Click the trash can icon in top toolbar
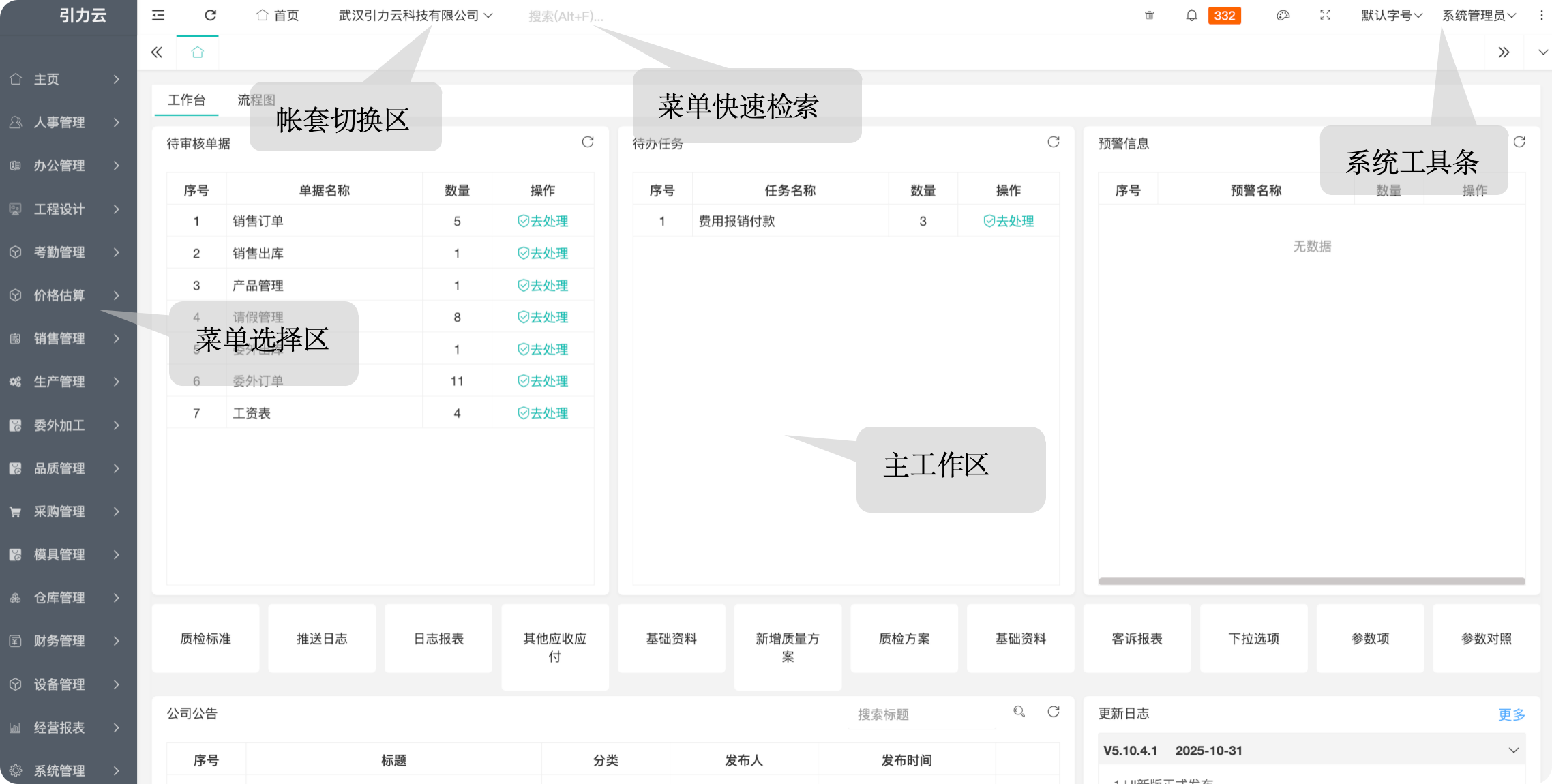This screenshot has width=1552, height=784. (1149, 16)
